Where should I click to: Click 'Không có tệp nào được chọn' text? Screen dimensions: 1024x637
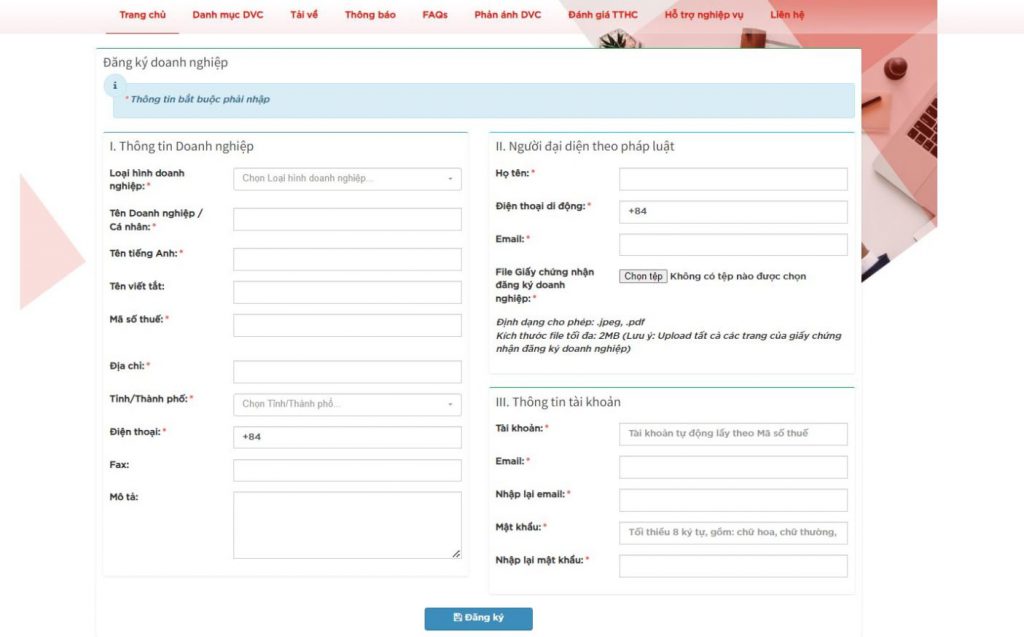point(738,276)
